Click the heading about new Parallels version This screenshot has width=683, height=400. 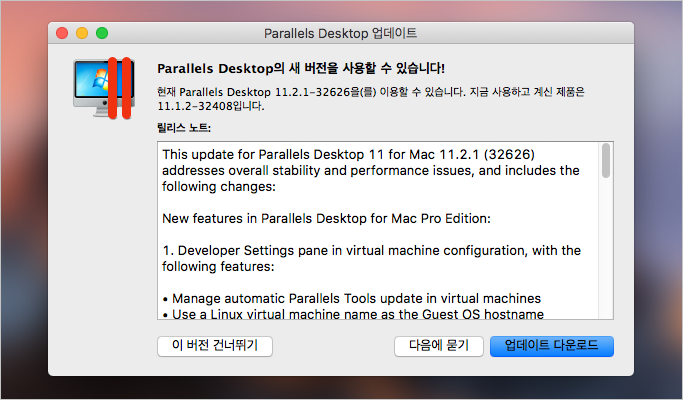301,68
